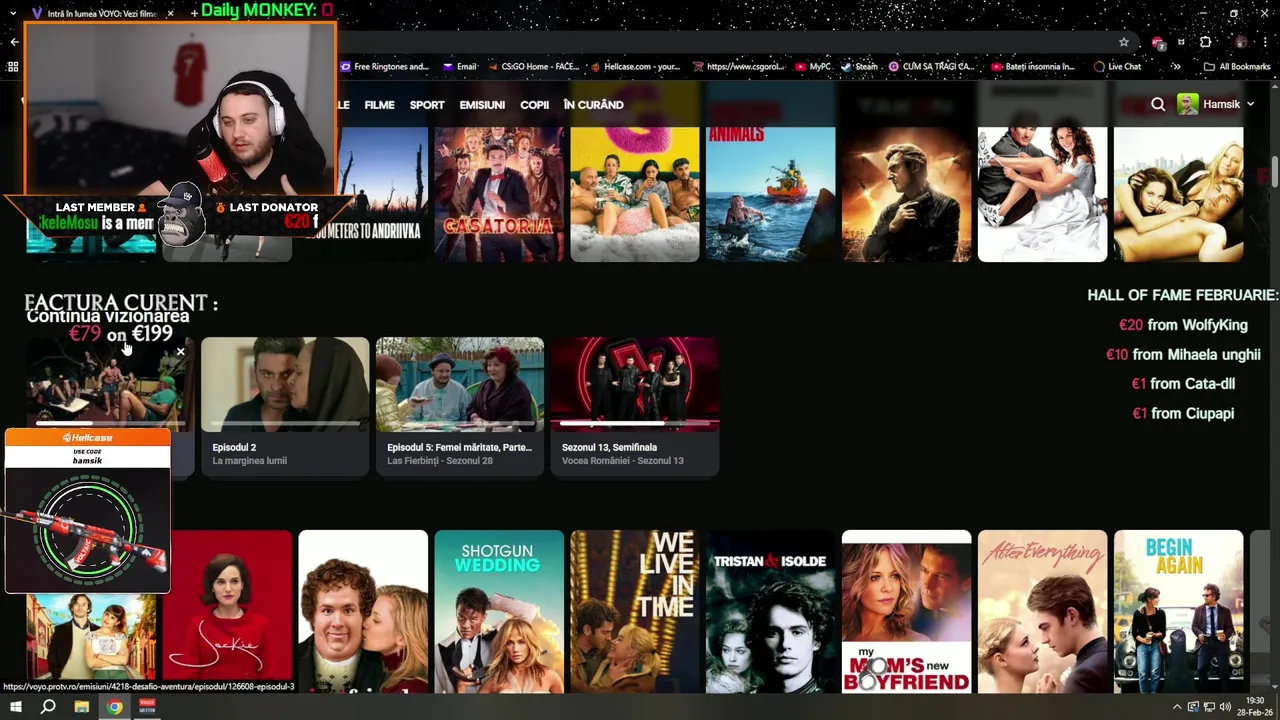Click the red extension icon with badge
Image resolution: width=1280 pixels, height=720 pixels.
(1158, 42)
